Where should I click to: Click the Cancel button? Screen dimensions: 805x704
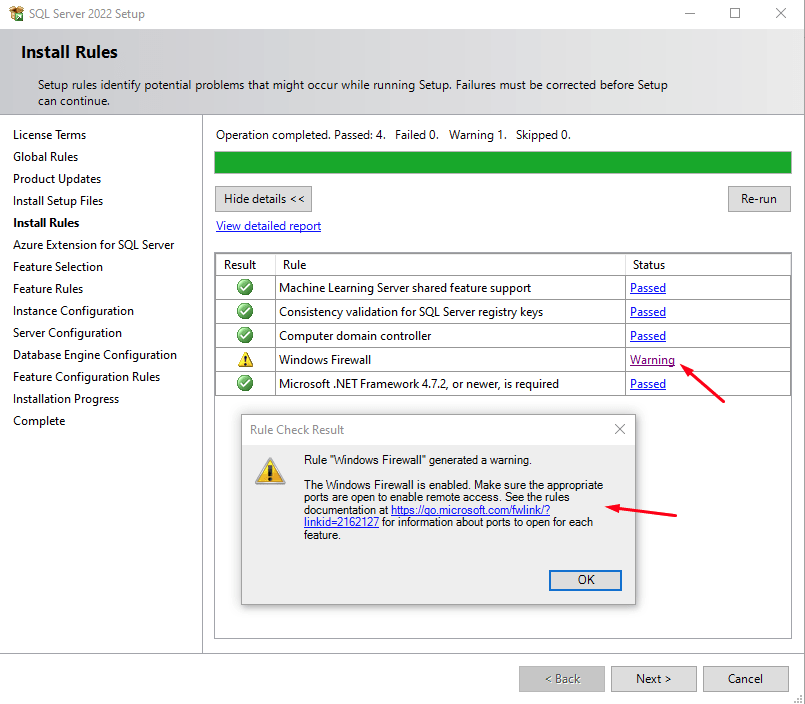[745, 679]
